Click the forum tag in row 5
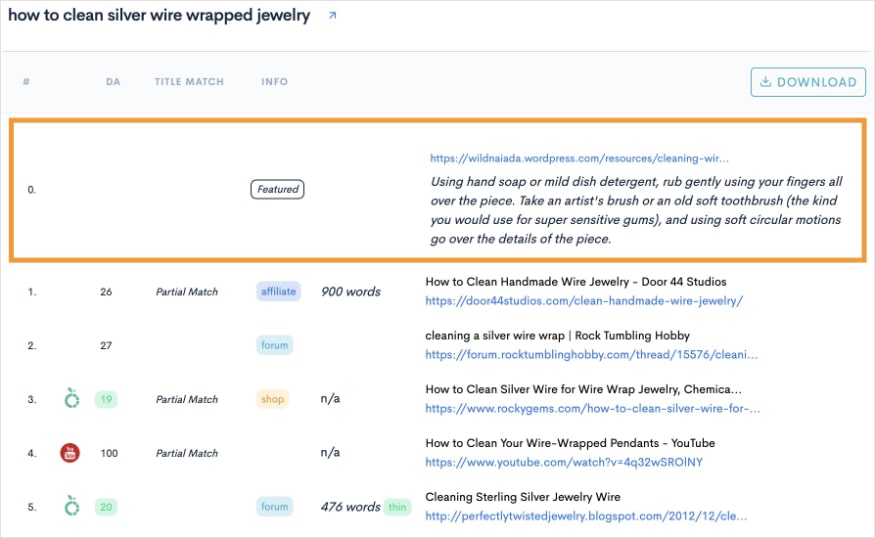875x538 pixels. pos(275,507)
